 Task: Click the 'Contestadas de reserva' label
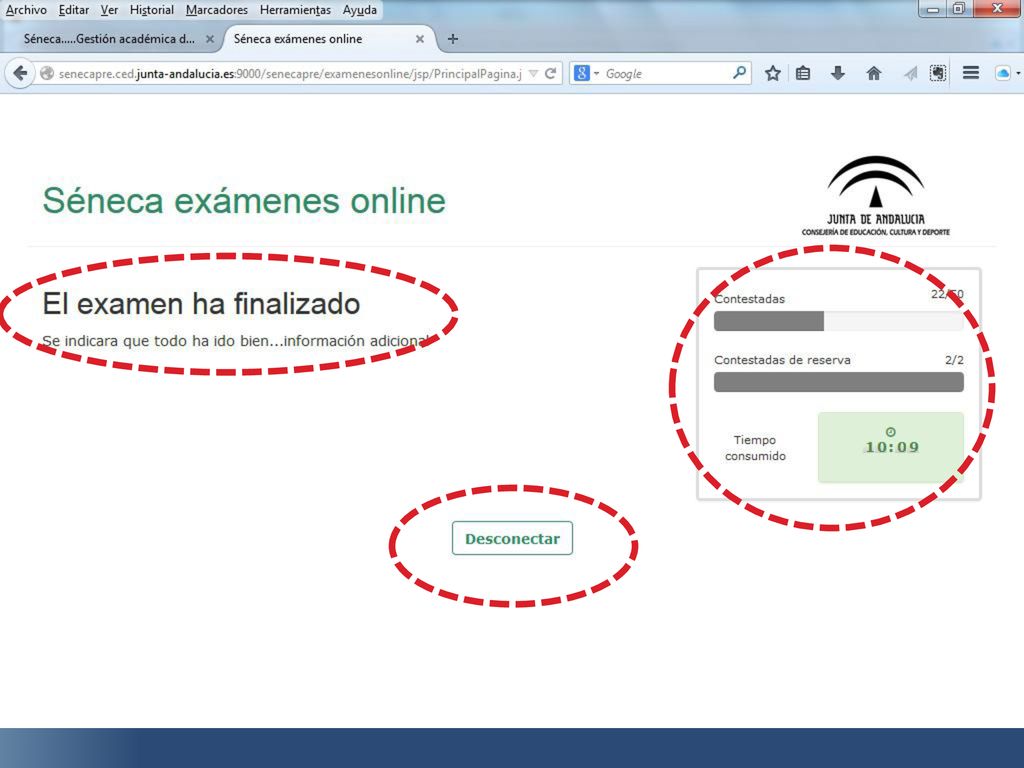click(x=782, y=360)
